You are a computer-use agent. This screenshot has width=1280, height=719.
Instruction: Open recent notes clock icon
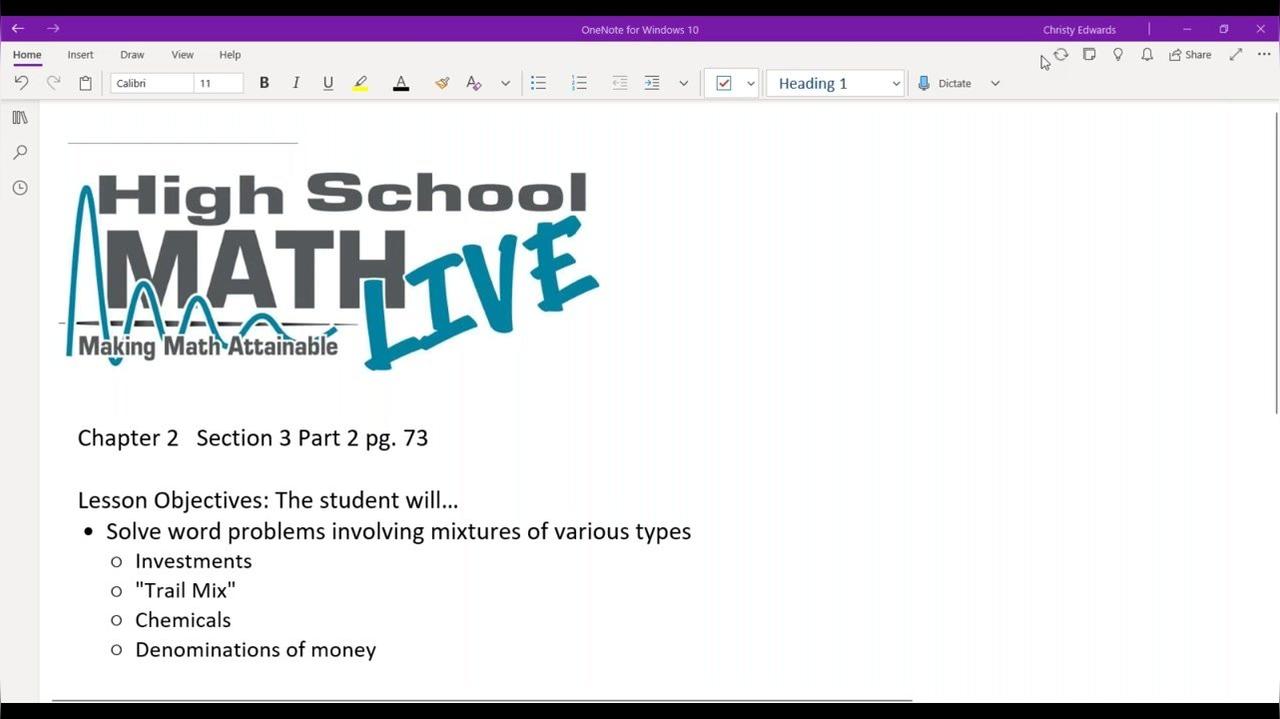pos(20,188)
